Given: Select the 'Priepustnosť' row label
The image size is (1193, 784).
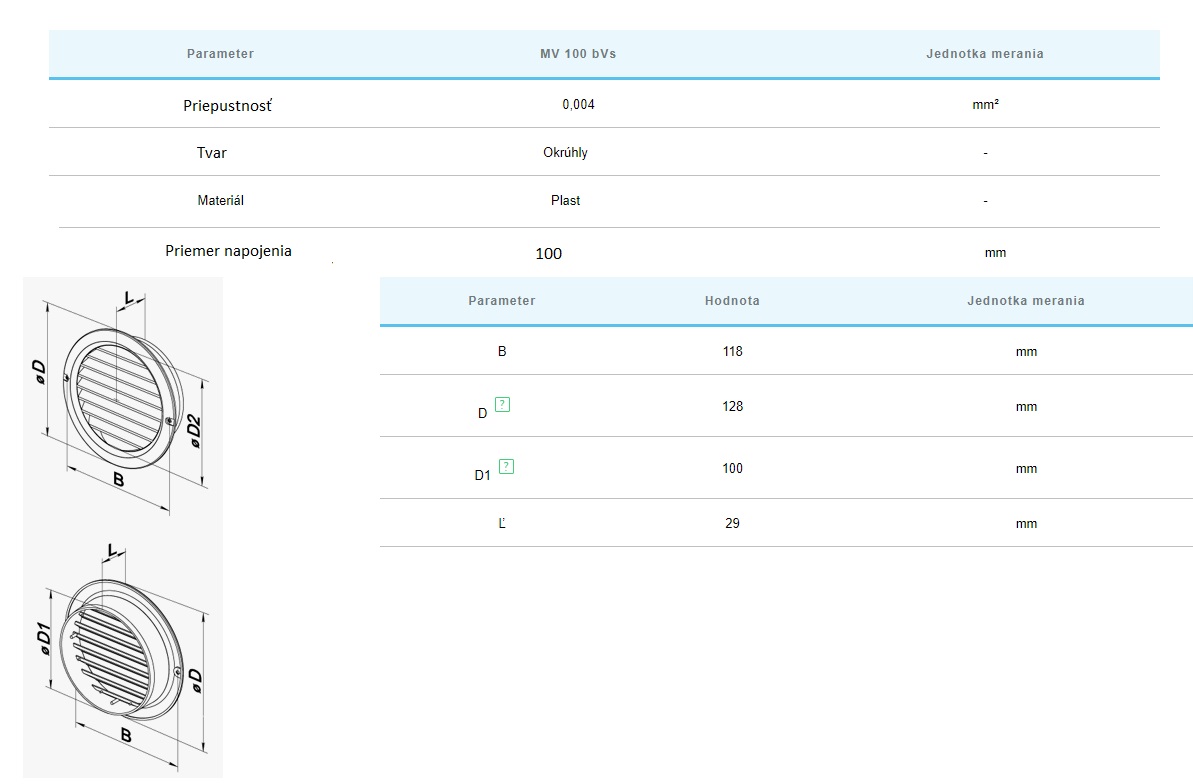Looking at the screenshot, I should point(227,105).
